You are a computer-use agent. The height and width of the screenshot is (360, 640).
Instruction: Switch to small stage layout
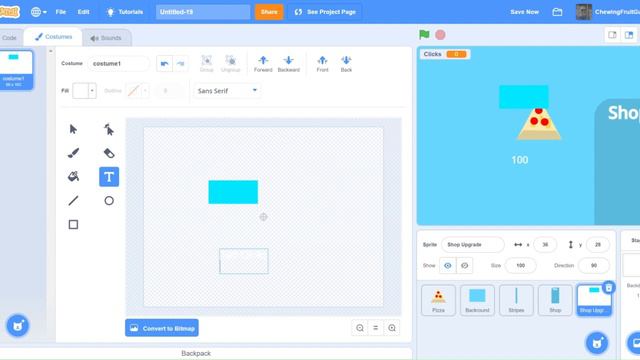pyautogui.click(x=612, y=35)
